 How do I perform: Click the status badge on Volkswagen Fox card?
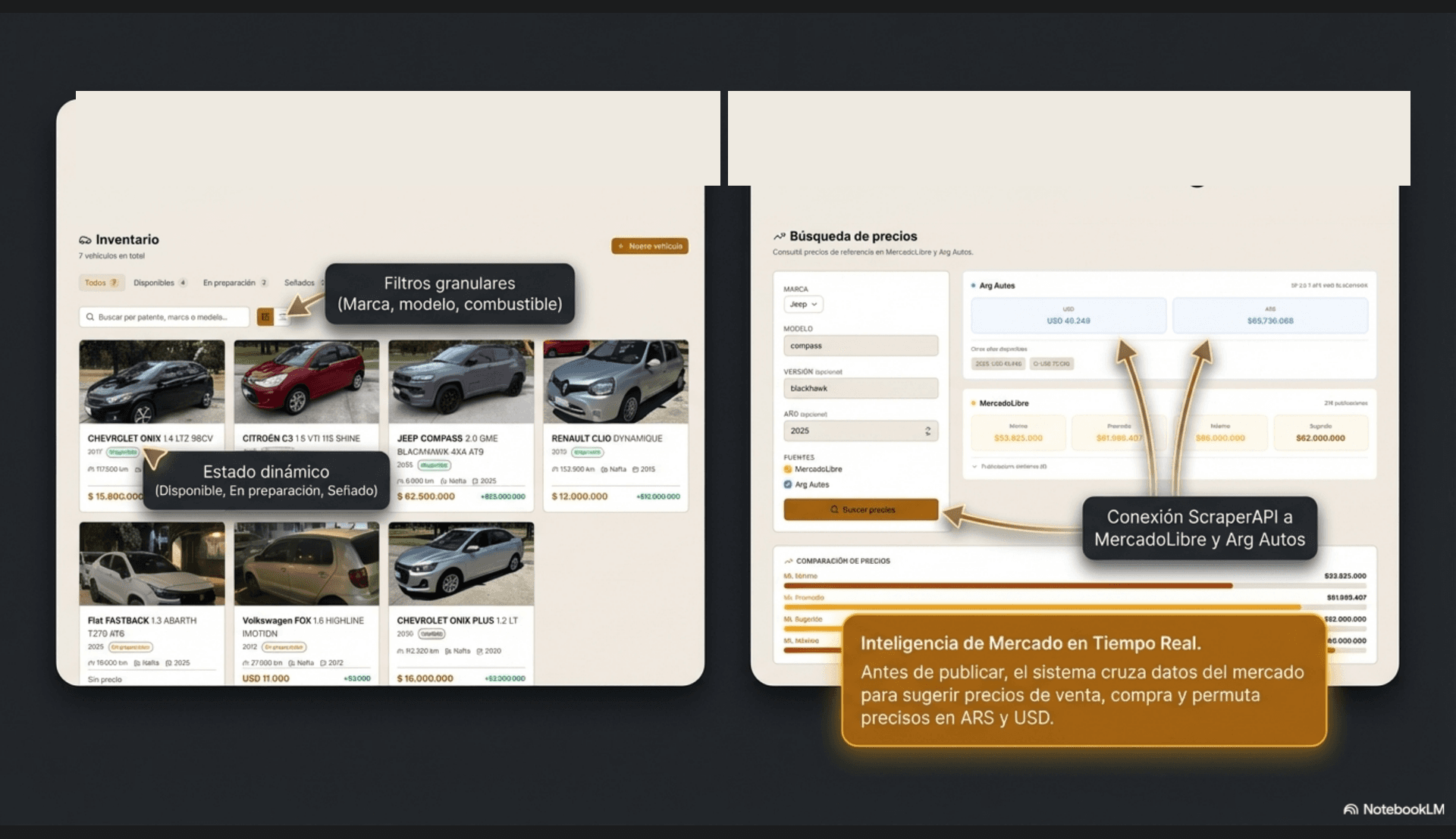coord(284,647)
